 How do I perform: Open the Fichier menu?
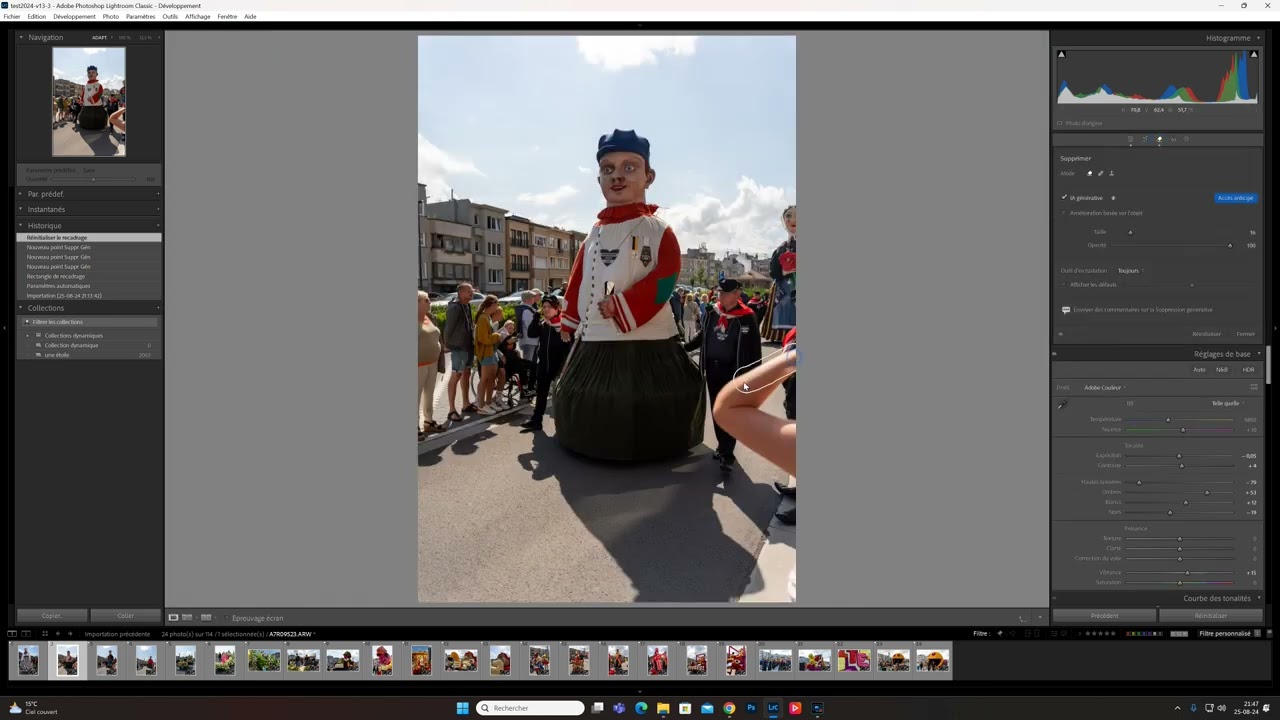coord(12,16)
